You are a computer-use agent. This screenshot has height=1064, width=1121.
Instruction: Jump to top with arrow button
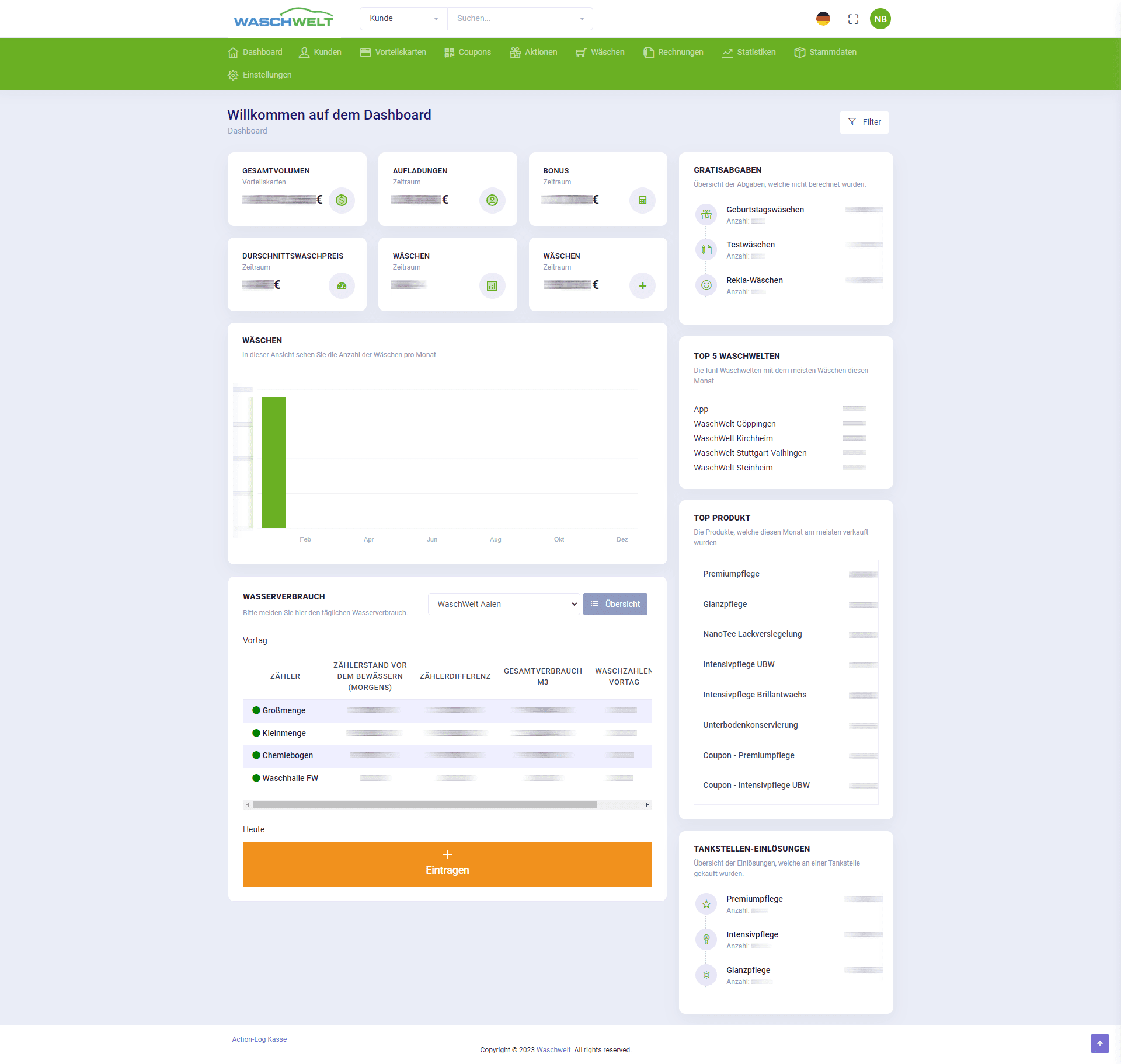(1099, 1044)
